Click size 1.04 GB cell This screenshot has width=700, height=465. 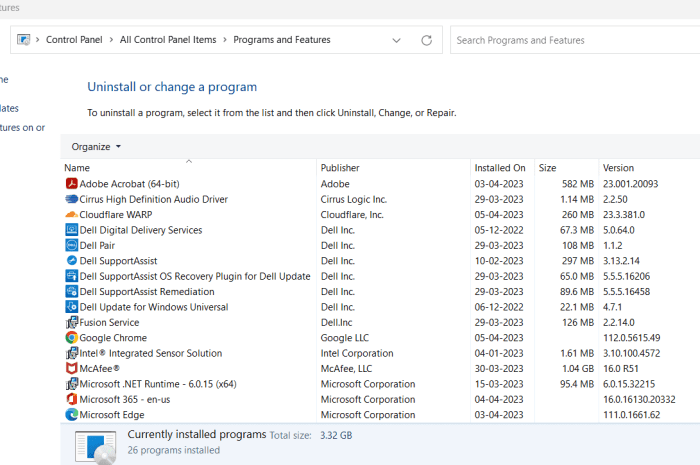click(577, 369)
